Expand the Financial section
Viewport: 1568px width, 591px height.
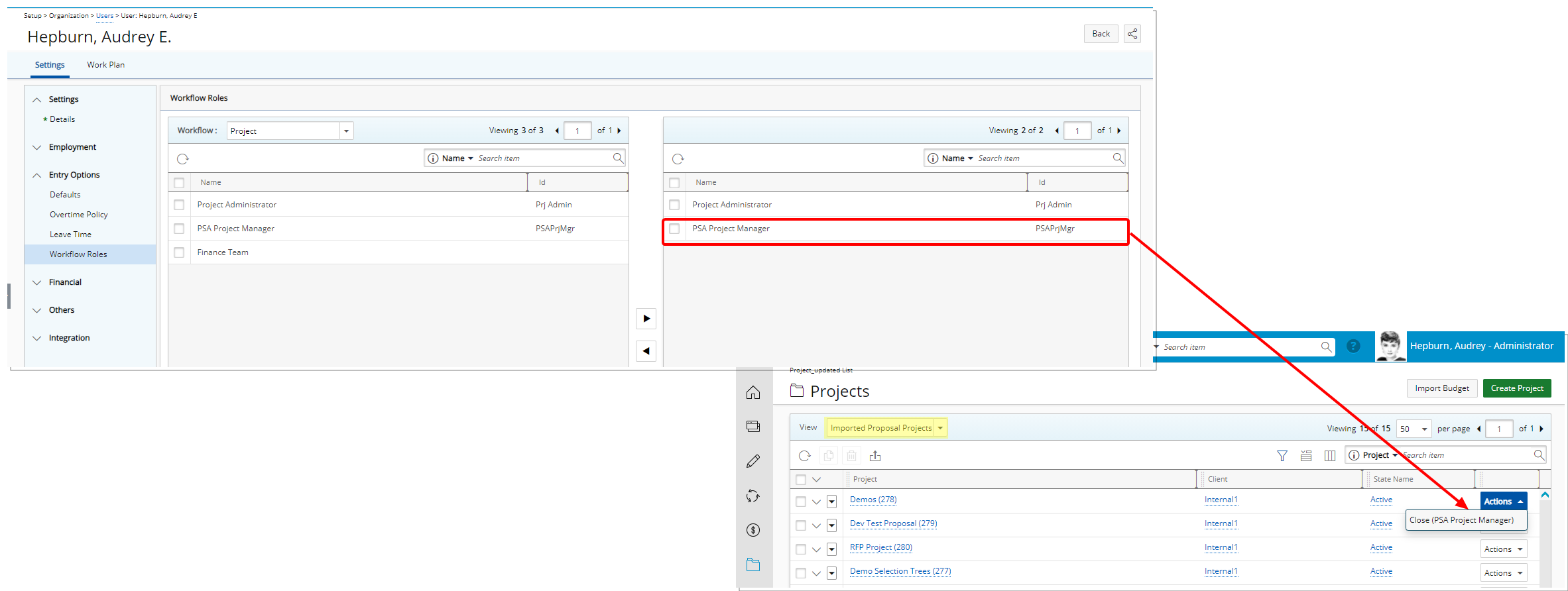coord(37,282)
